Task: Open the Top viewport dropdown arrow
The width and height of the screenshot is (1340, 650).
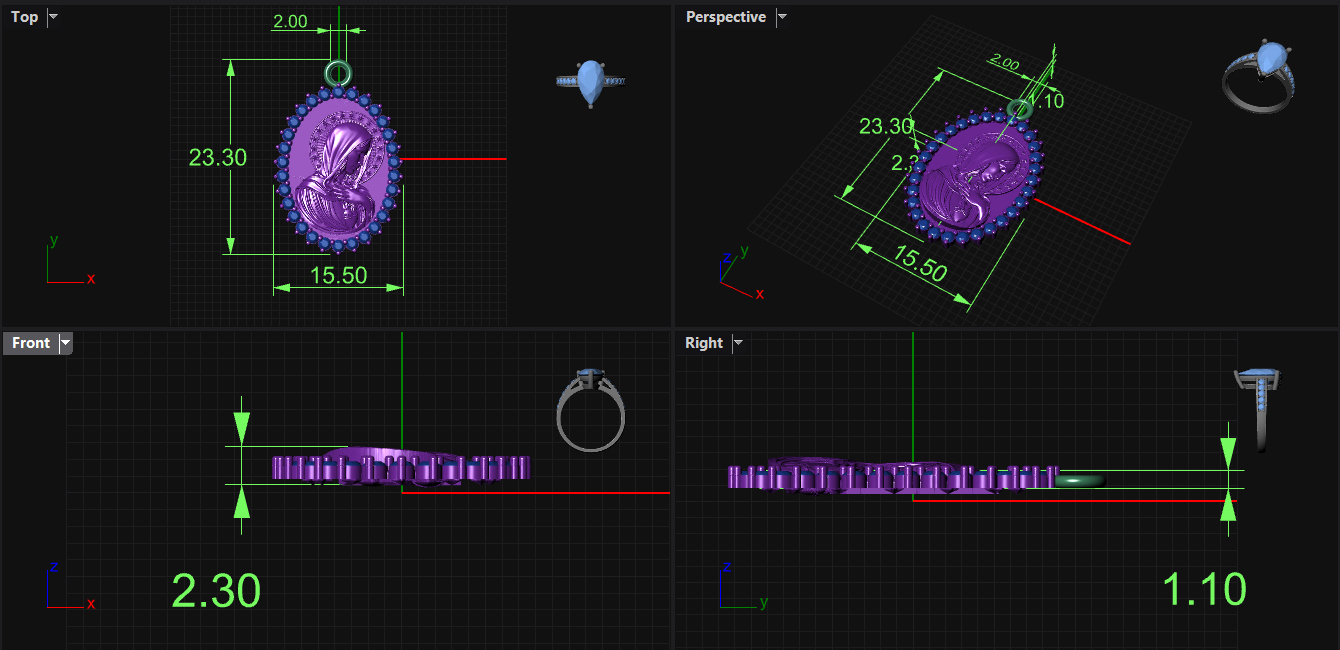Action: click(x=53, y=17)
